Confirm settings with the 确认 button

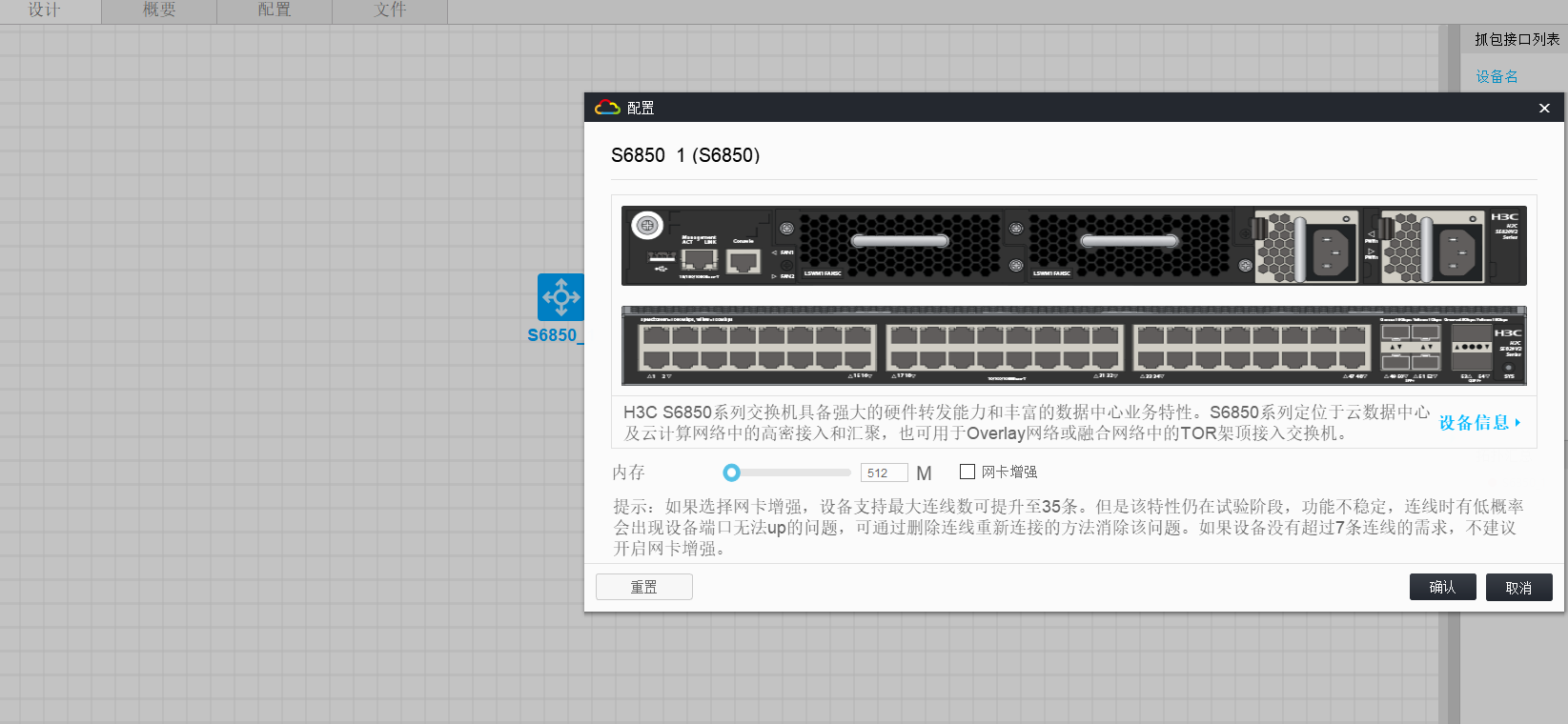click(x=1442, y=587)
